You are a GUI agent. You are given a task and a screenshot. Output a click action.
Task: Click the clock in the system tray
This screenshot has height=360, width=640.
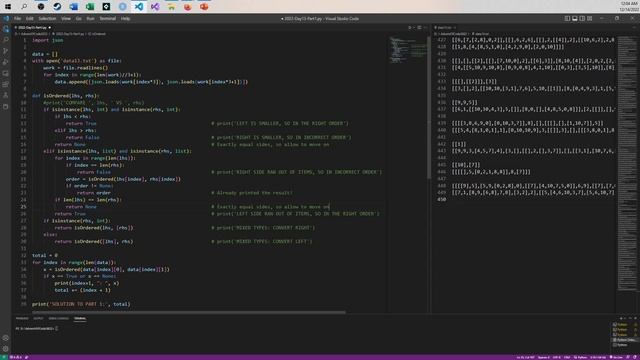tap(629, 6)
